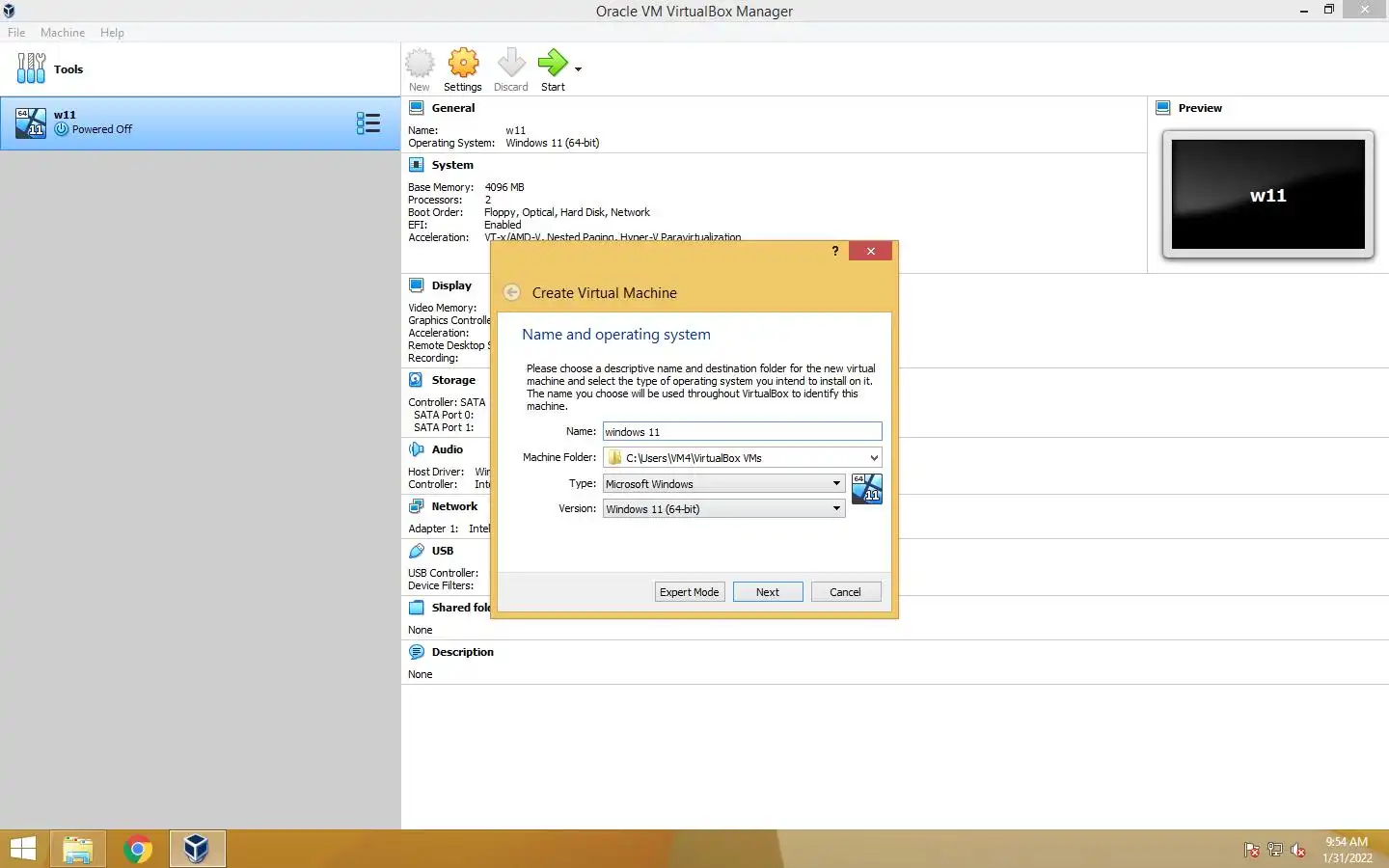This screenshot has height=868, width=1389.
Task: Open Google Chrome from the taskbar
Action: tap(137, 849)
